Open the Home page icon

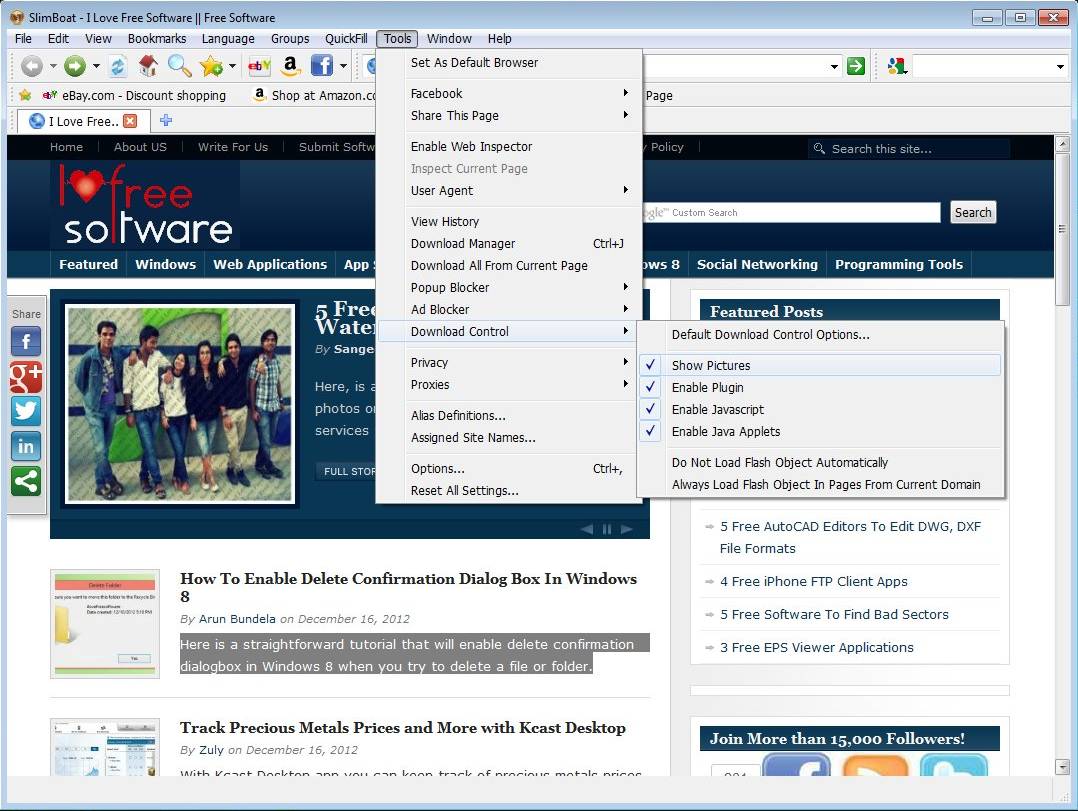click(148, 66)
